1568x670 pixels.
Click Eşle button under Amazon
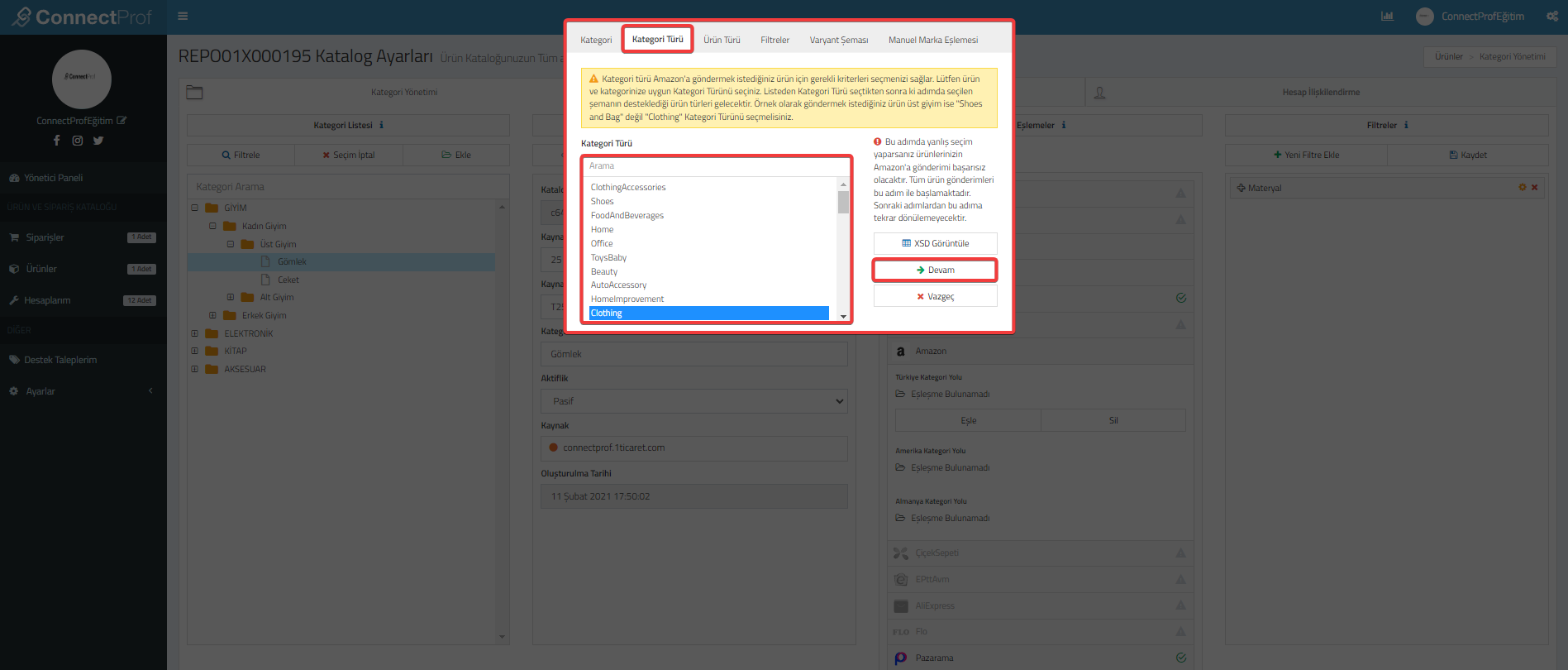pos(968,420)
